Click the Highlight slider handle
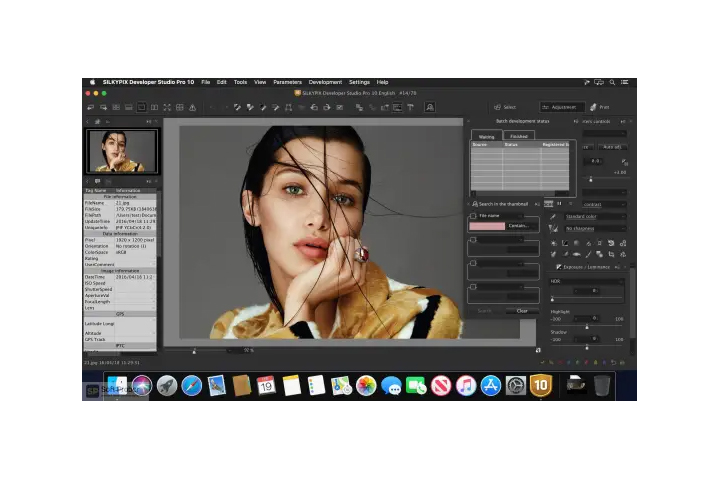The image size is (720, 480). (x=587, y=327)
